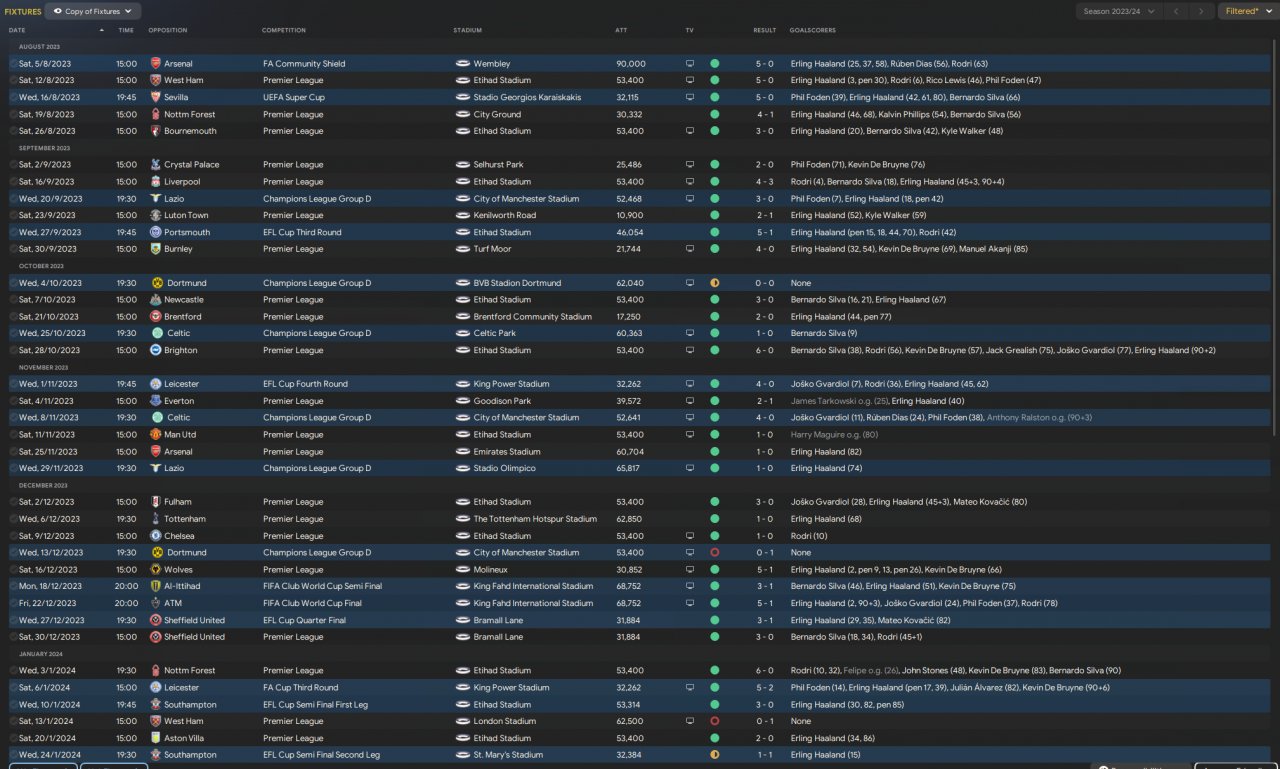
Task: Sort fixtures by the Goalscorers column
Action: (812, 30)
